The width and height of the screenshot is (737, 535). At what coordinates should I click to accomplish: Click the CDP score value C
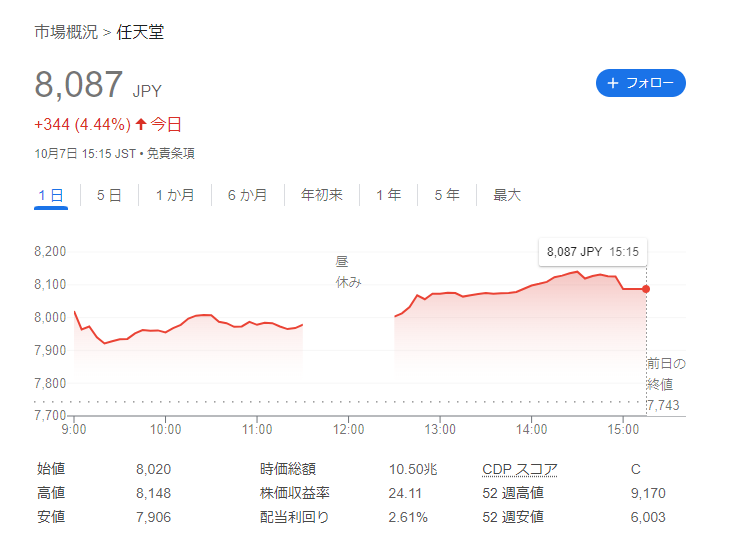click(x=635, y=469)
